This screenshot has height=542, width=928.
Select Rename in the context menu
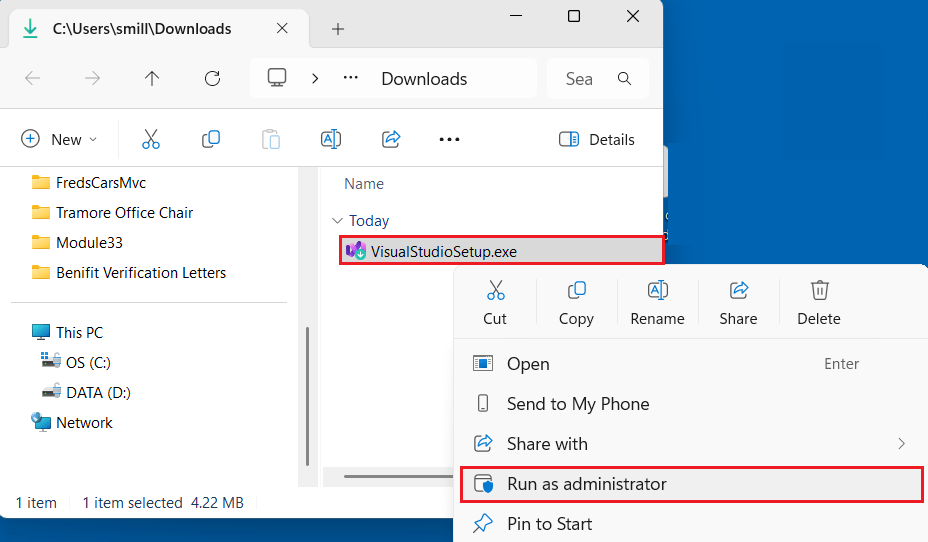coord(658,302)
